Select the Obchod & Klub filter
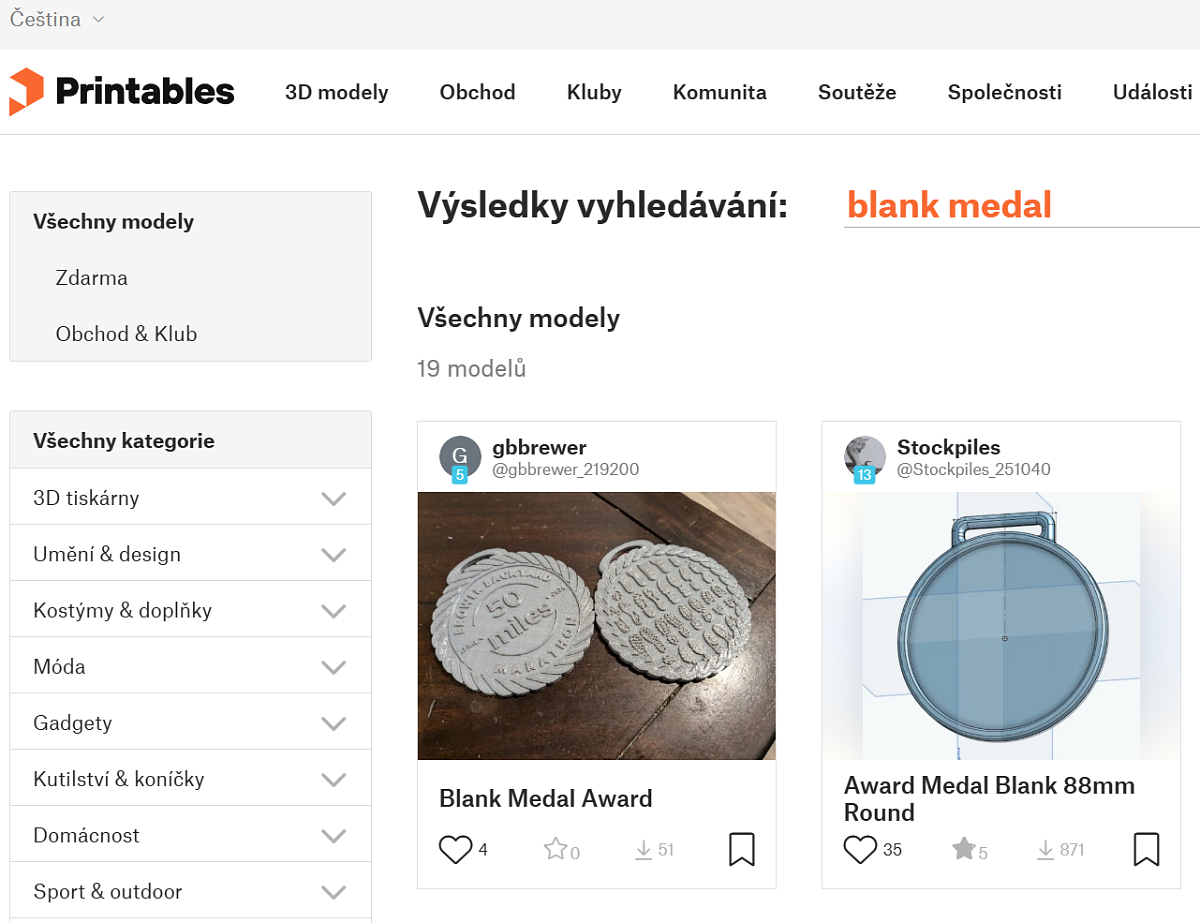Image resolution: width=1200 pixels, height=923 pixels. [x=126, y=334]
